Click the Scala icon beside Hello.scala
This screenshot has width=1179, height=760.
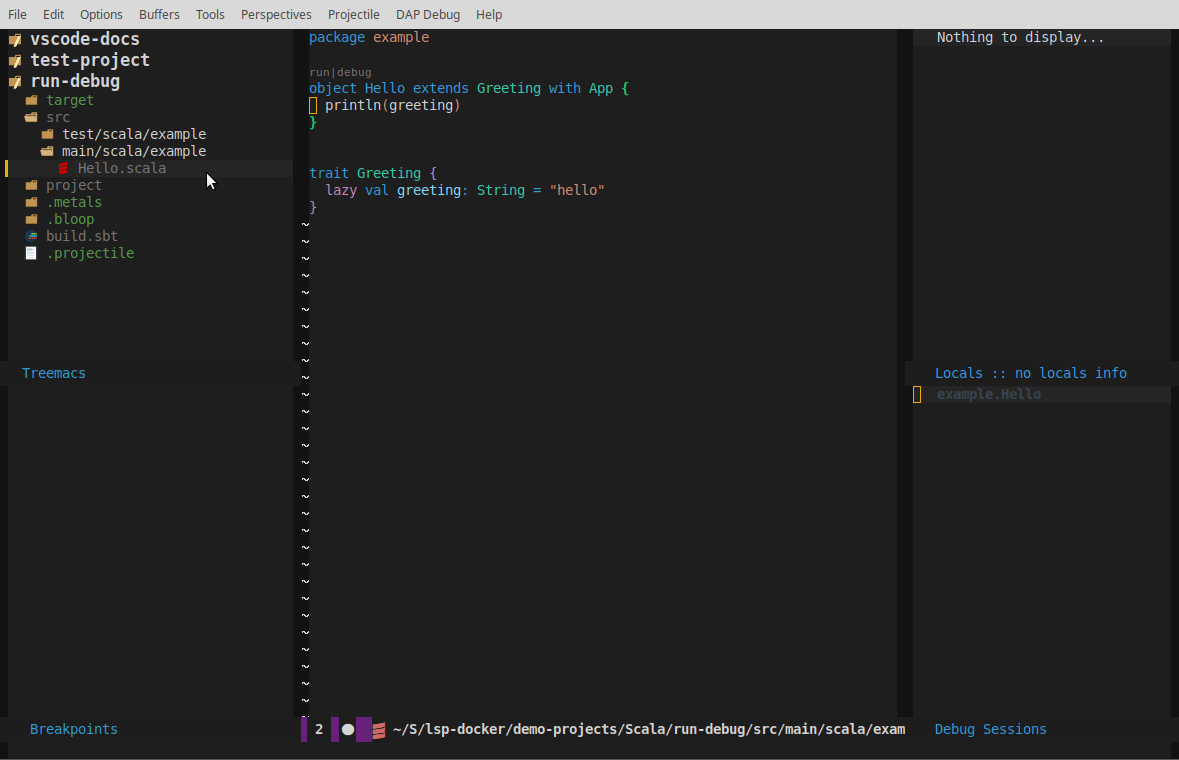point(64,168)
